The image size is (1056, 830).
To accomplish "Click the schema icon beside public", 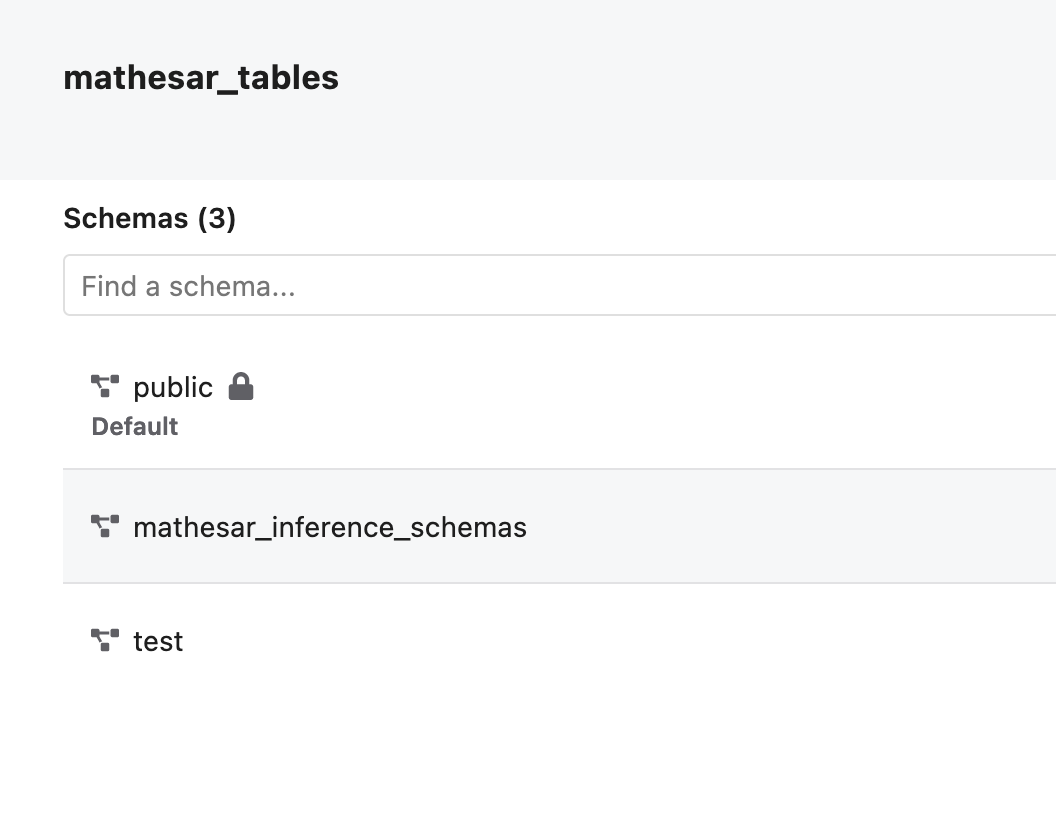I will [104, 387].
